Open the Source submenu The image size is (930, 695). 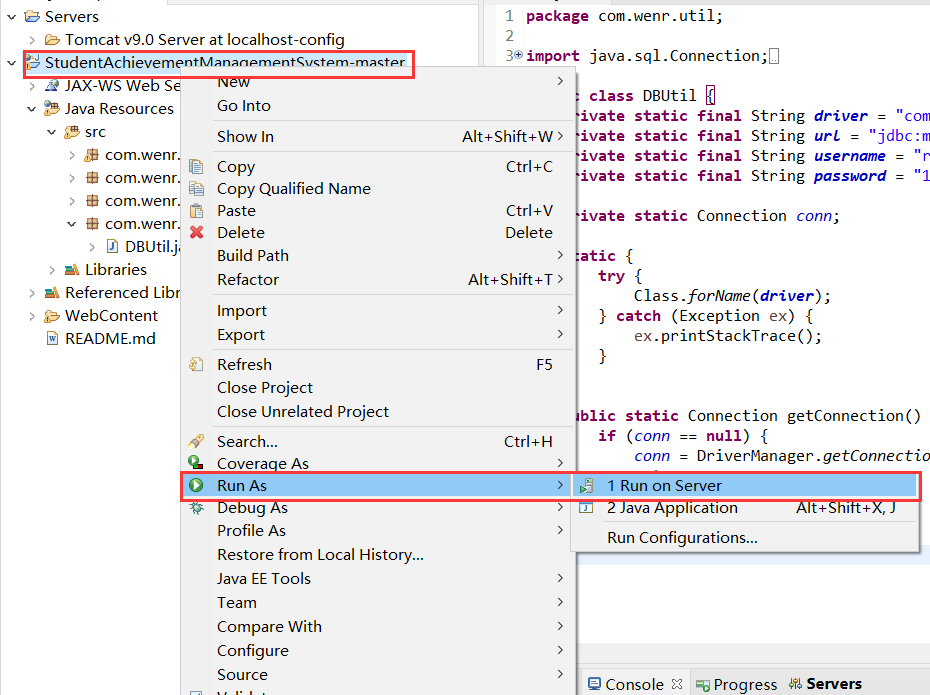tap(377, 674)
